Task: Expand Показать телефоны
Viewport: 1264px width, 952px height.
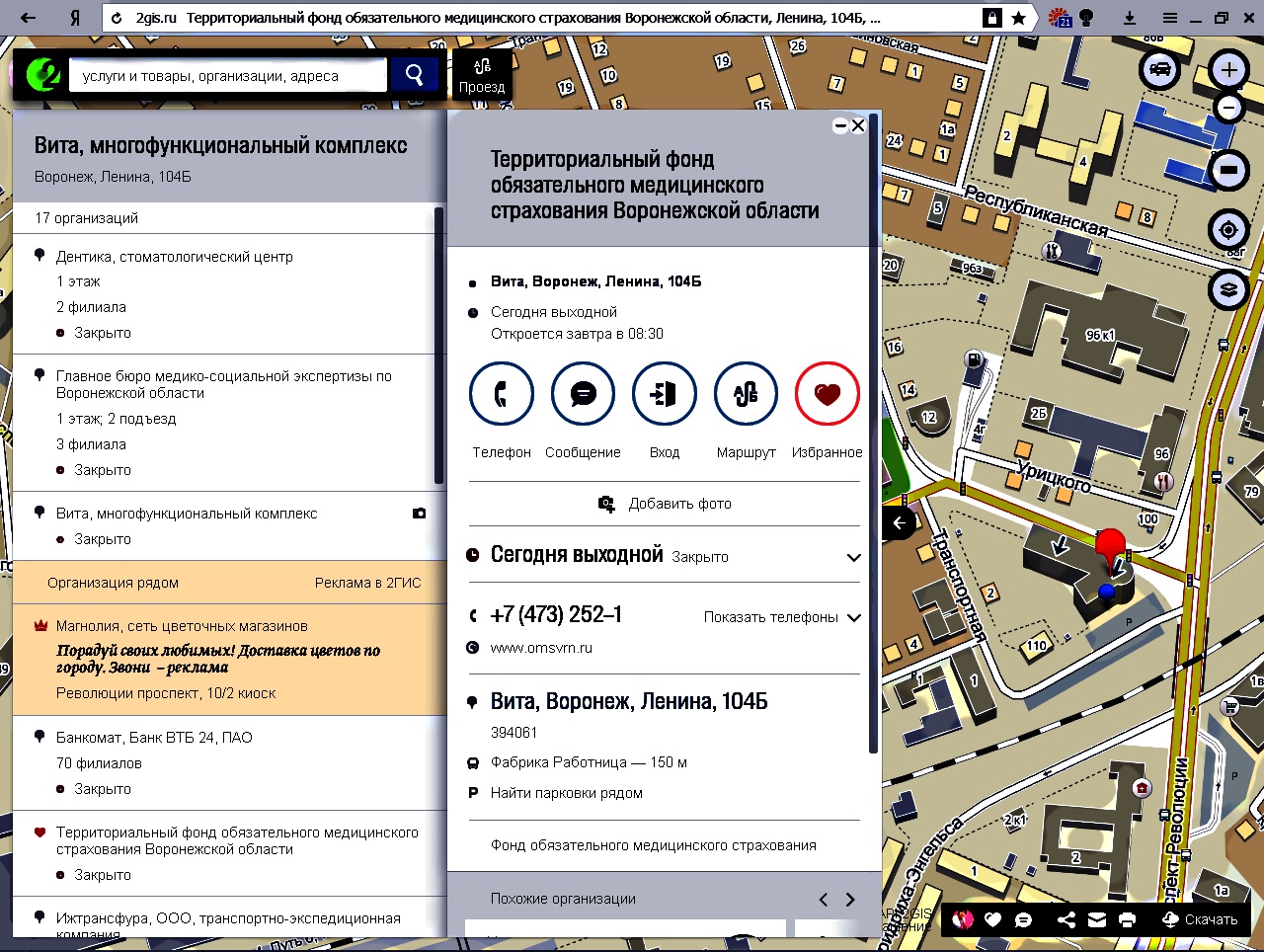Action: coord(782,617)
